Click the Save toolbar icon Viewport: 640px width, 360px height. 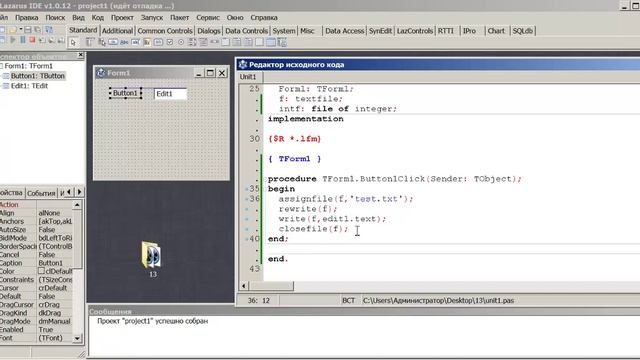28,30
